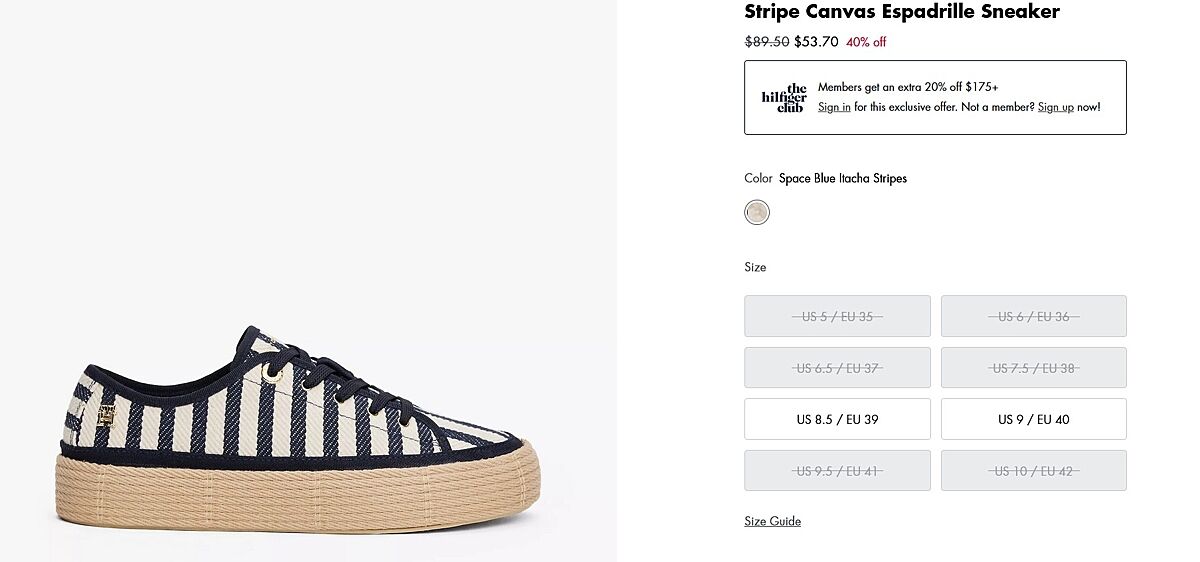Click sold-out size US 10 / EU 42
This screenshot has width=1200, height=562.
pos(1033,470)
